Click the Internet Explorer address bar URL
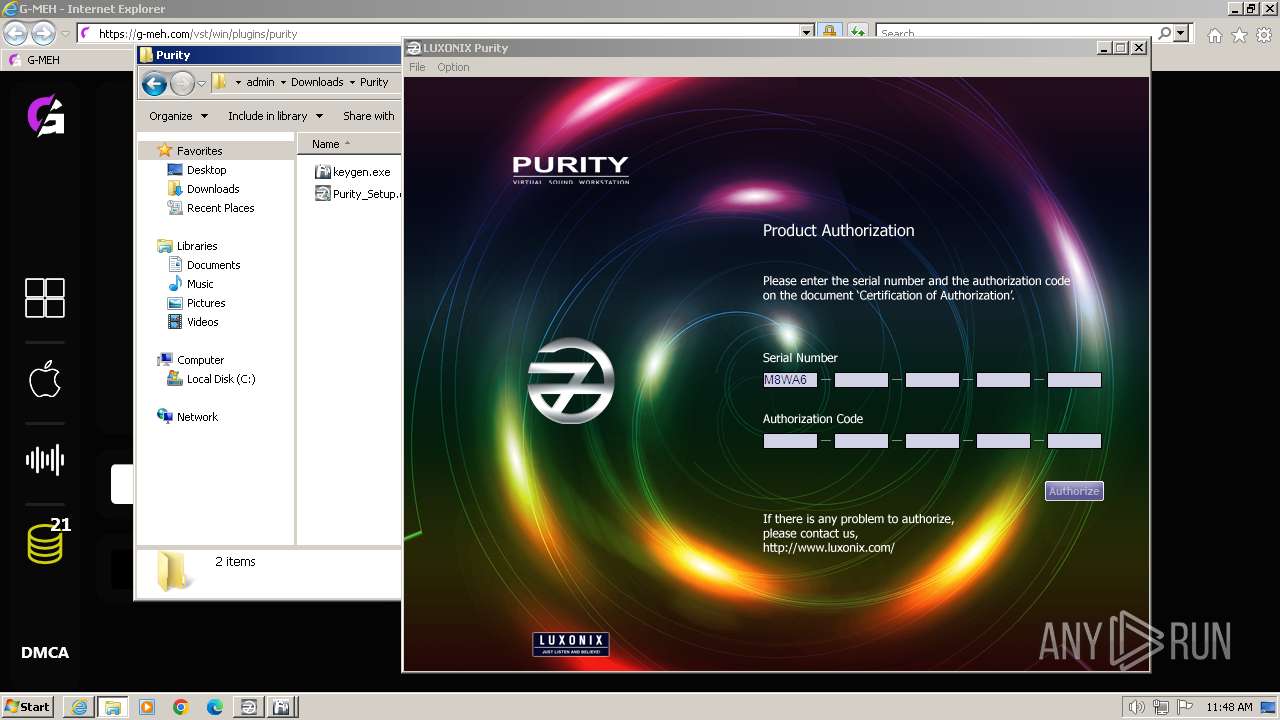 pos(198,34)
